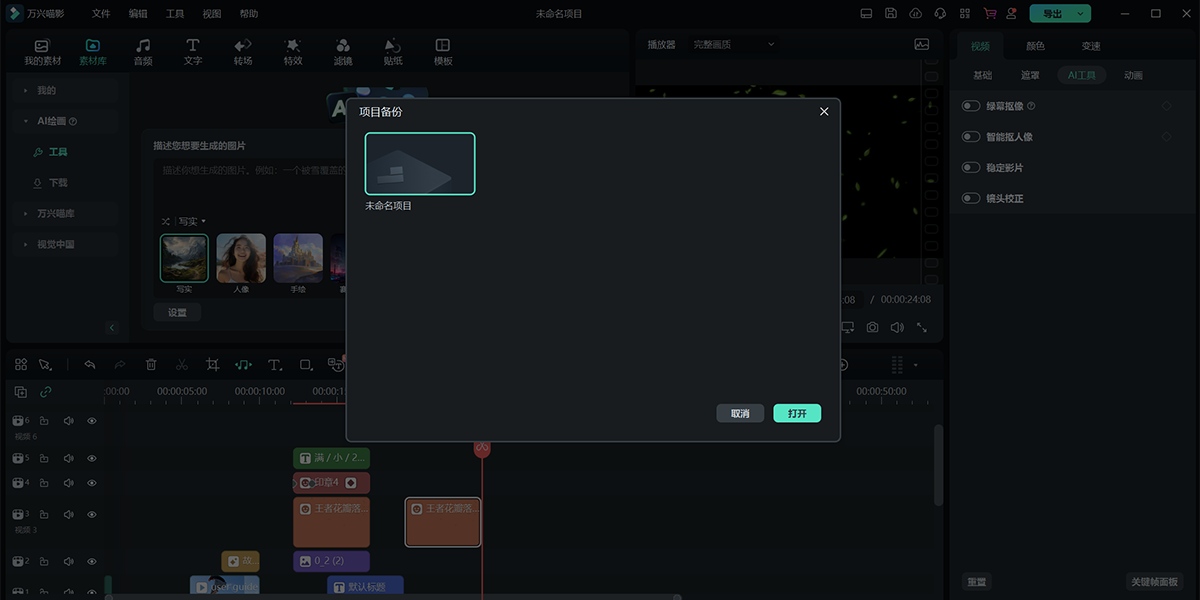Open the 贴纸 stickers panel
Image resolution: width=1200 pixels, height=600 pixels.
(x=393, y=52)
